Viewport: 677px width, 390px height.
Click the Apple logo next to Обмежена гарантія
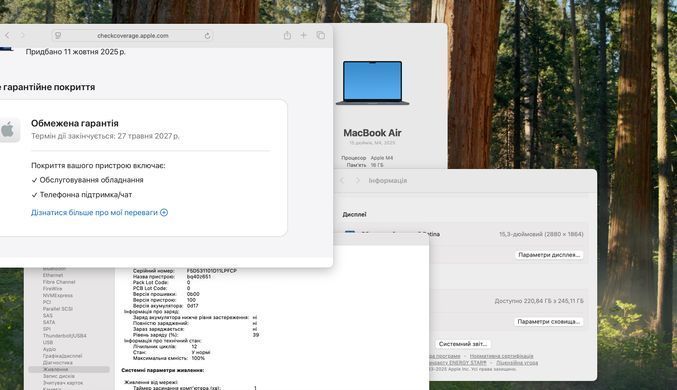[8, 130]
